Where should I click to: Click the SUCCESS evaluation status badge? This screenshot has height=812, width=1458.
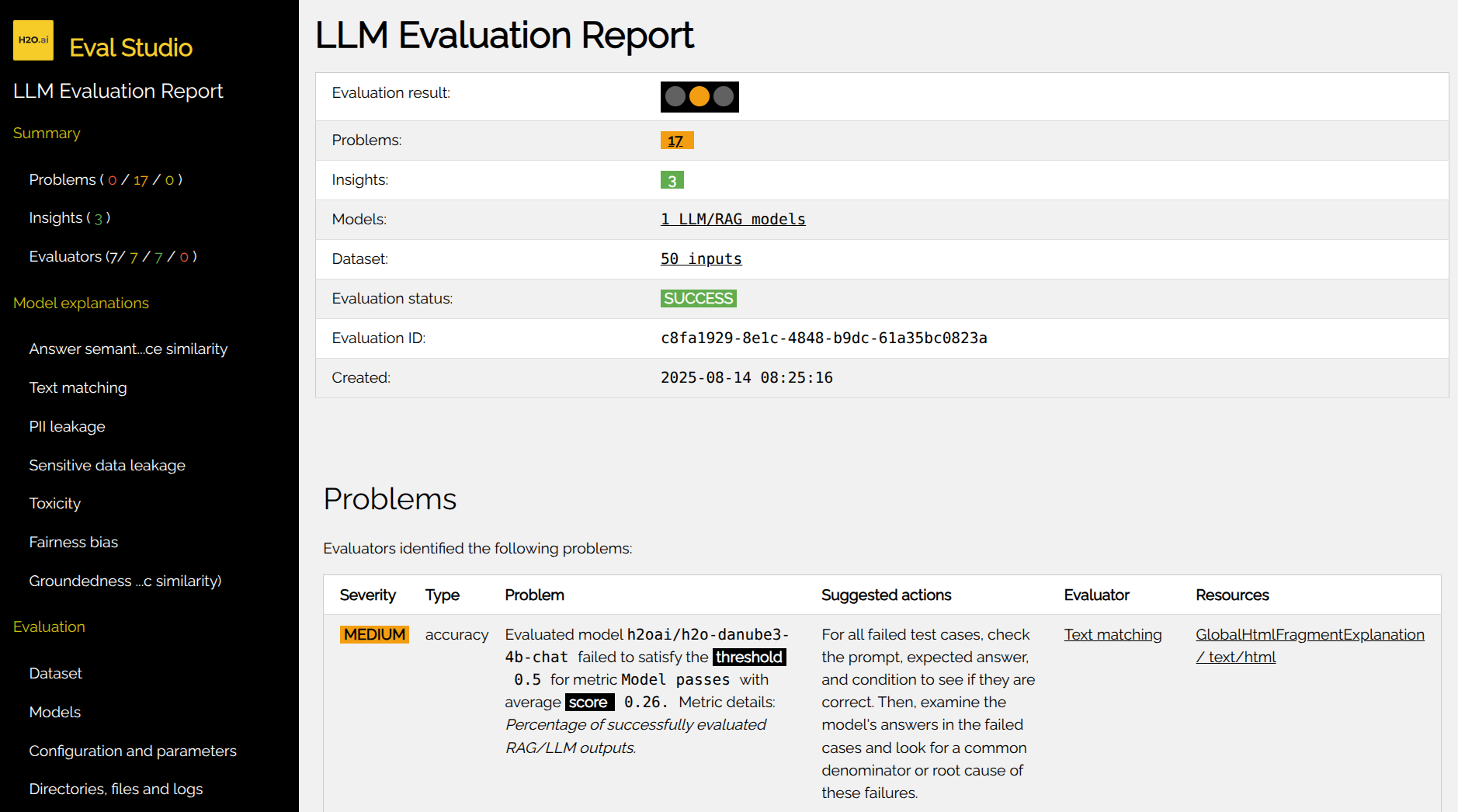click(x=697, y=298)
